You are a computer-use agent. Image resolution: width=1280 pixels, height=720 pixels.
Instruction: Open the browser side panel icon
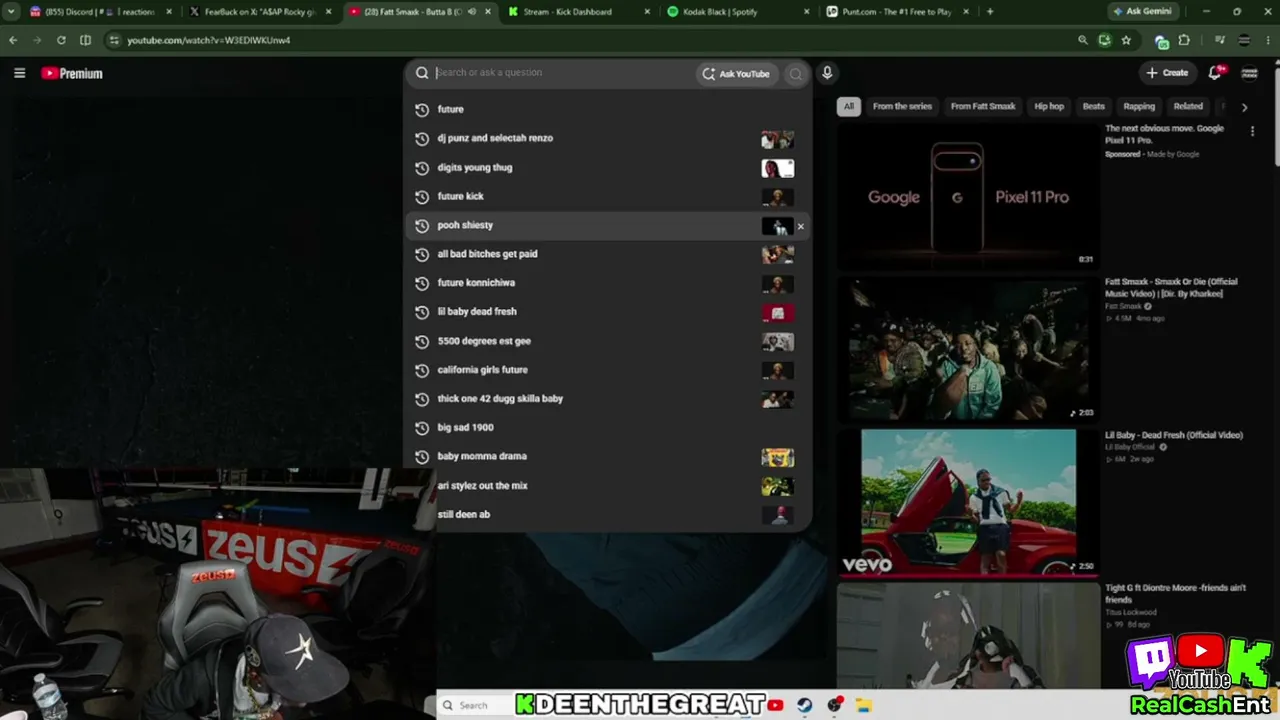[x=85, y=40]
